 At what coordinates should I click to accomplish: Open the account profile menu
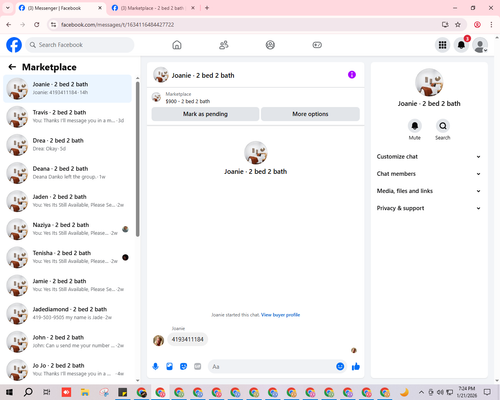tap(480, 45)
